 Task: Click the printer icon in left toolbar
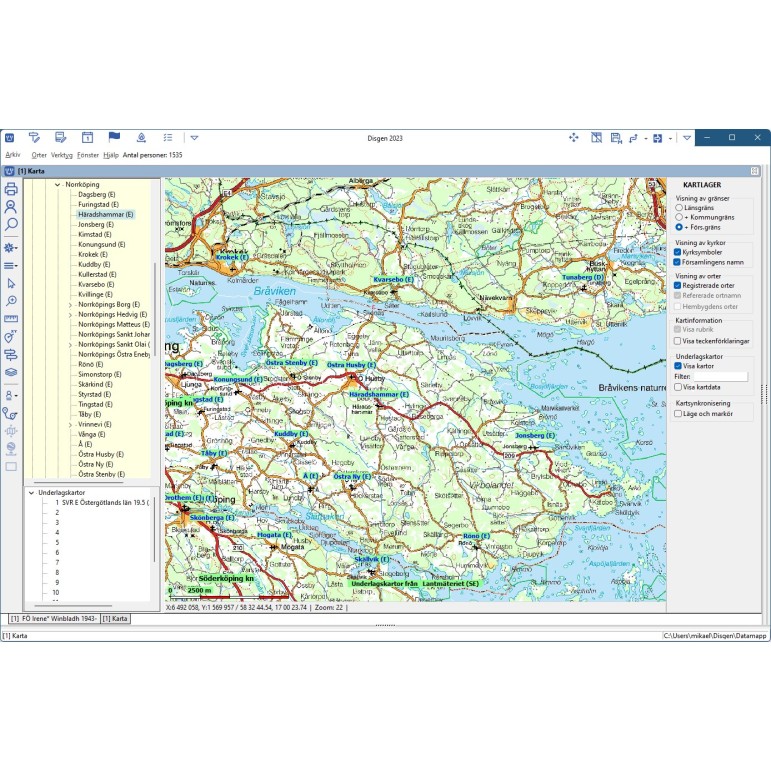click(11, 189)
